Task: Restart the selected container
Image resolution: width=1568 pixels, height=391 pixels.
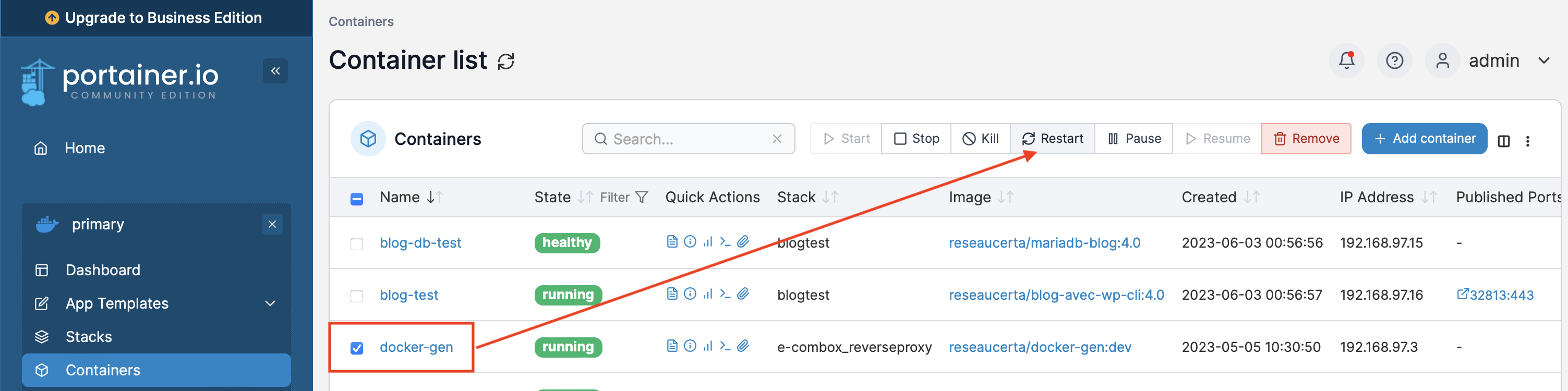Action: [x=1053, y=139]
